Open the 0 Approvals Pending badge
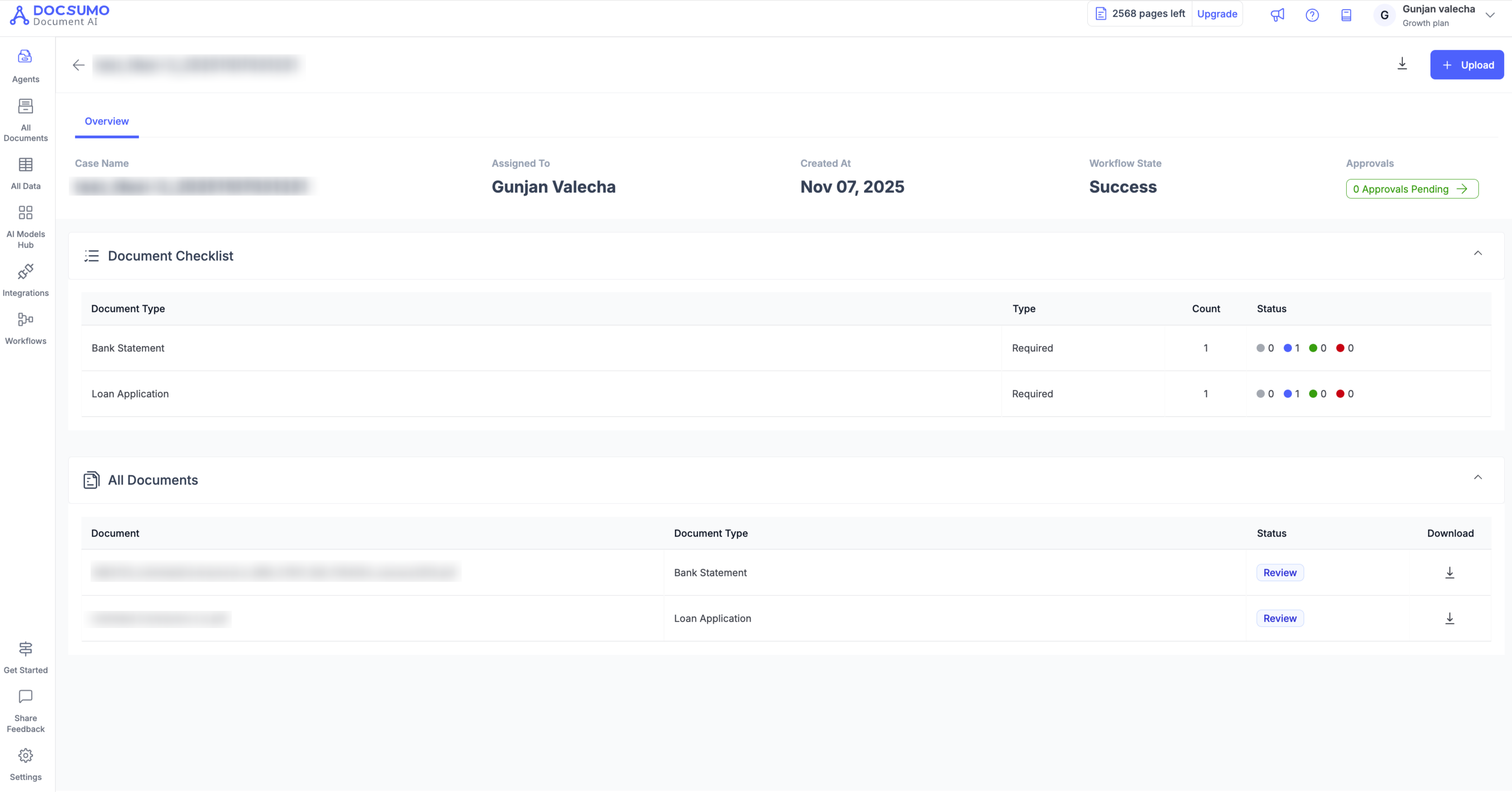 coord(1412,189)
